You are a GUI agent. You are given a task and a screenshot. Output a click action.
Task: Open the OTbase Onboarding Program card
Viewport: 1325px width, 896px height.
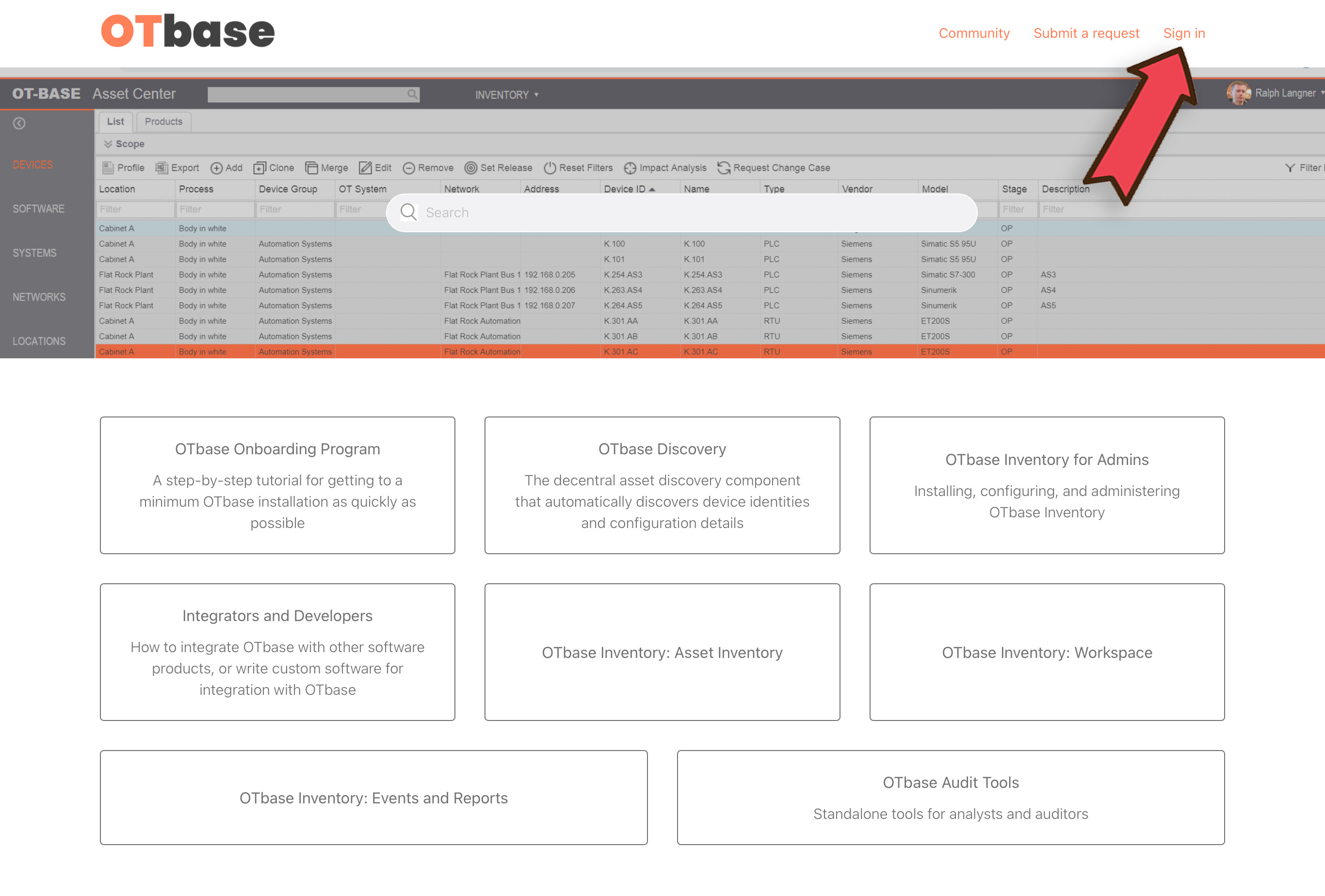point(277,485)
